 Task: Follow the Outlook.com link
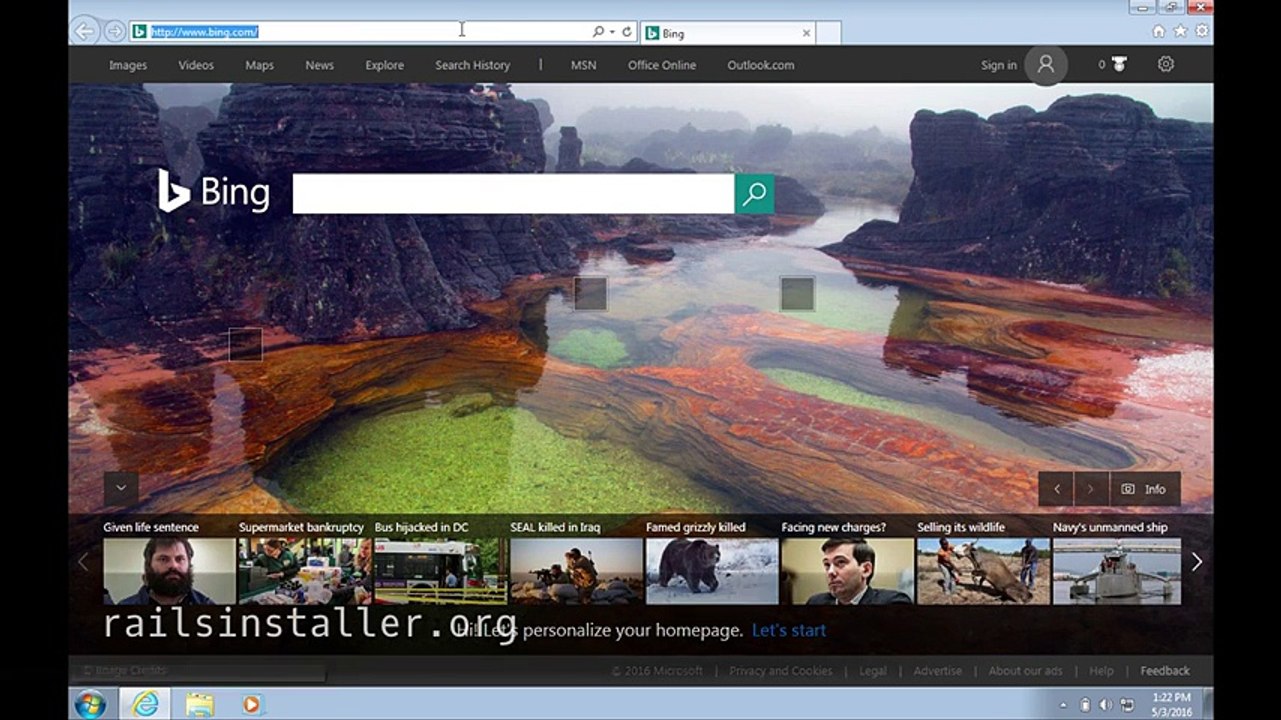[761, 65]
